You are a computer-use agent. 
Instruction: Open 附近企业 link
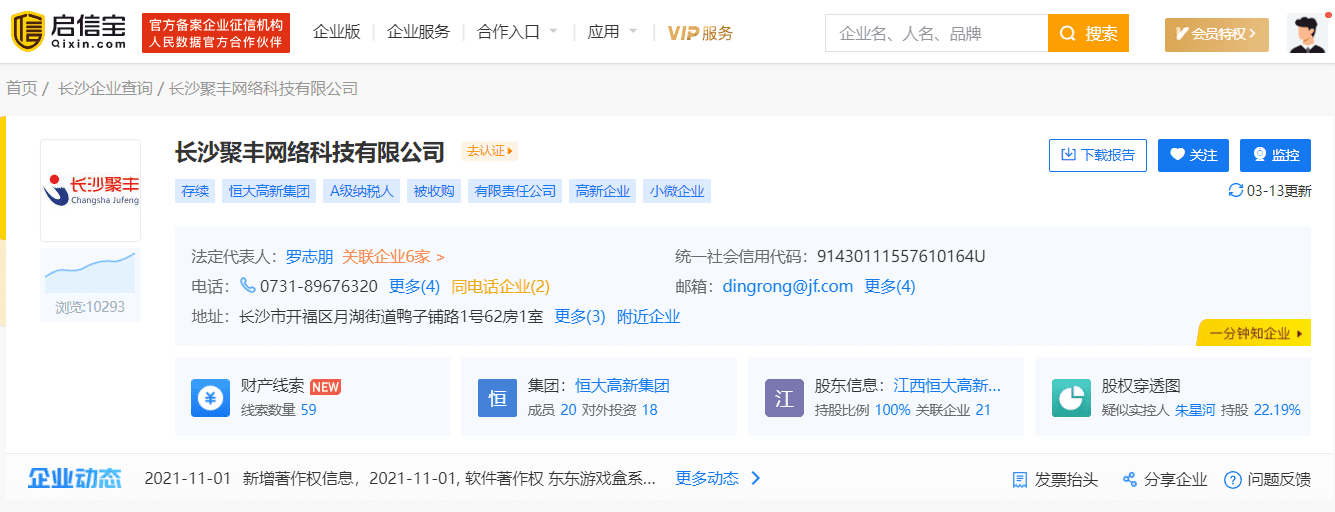coord(648,317)
